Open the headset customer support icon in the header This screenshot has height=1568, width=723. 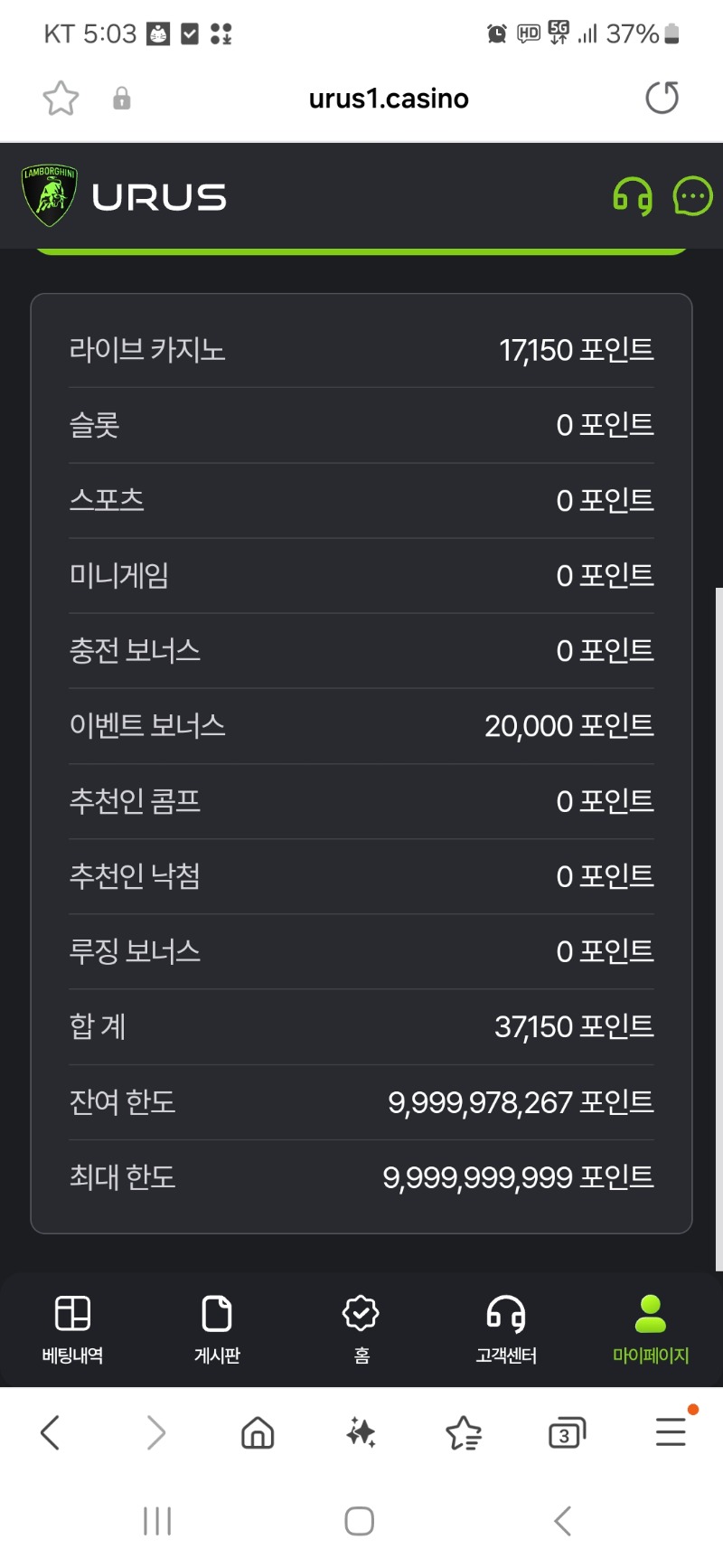(x=633, y=196)
